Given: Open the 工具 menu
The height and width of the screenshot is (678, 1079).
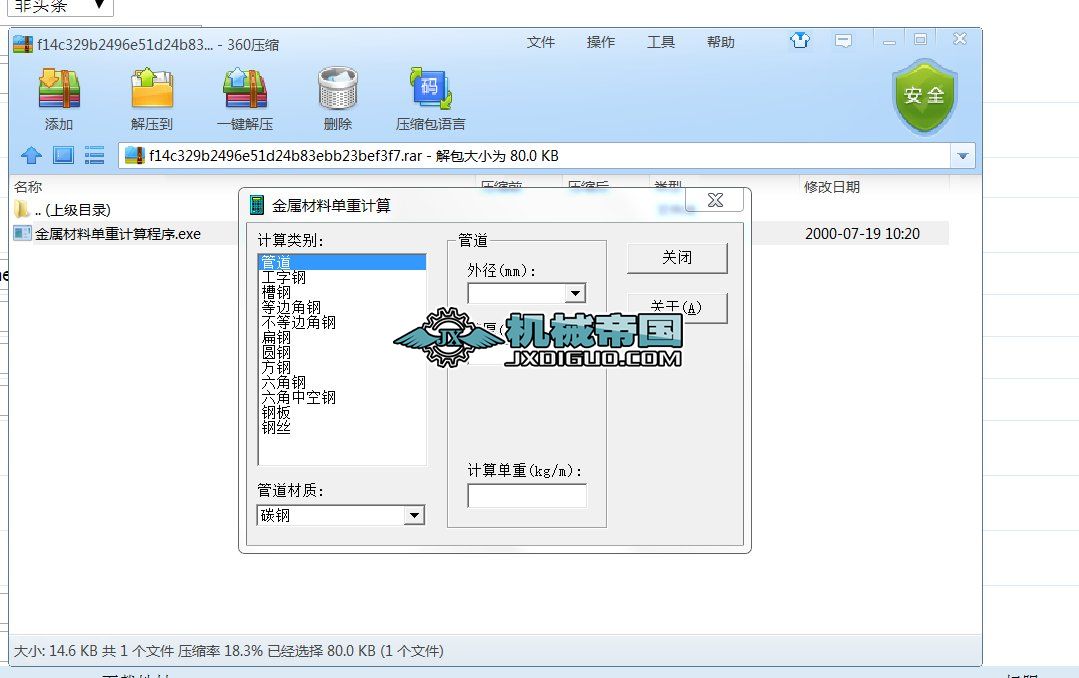Looking at the screenshot, I should tap(661, 42).
